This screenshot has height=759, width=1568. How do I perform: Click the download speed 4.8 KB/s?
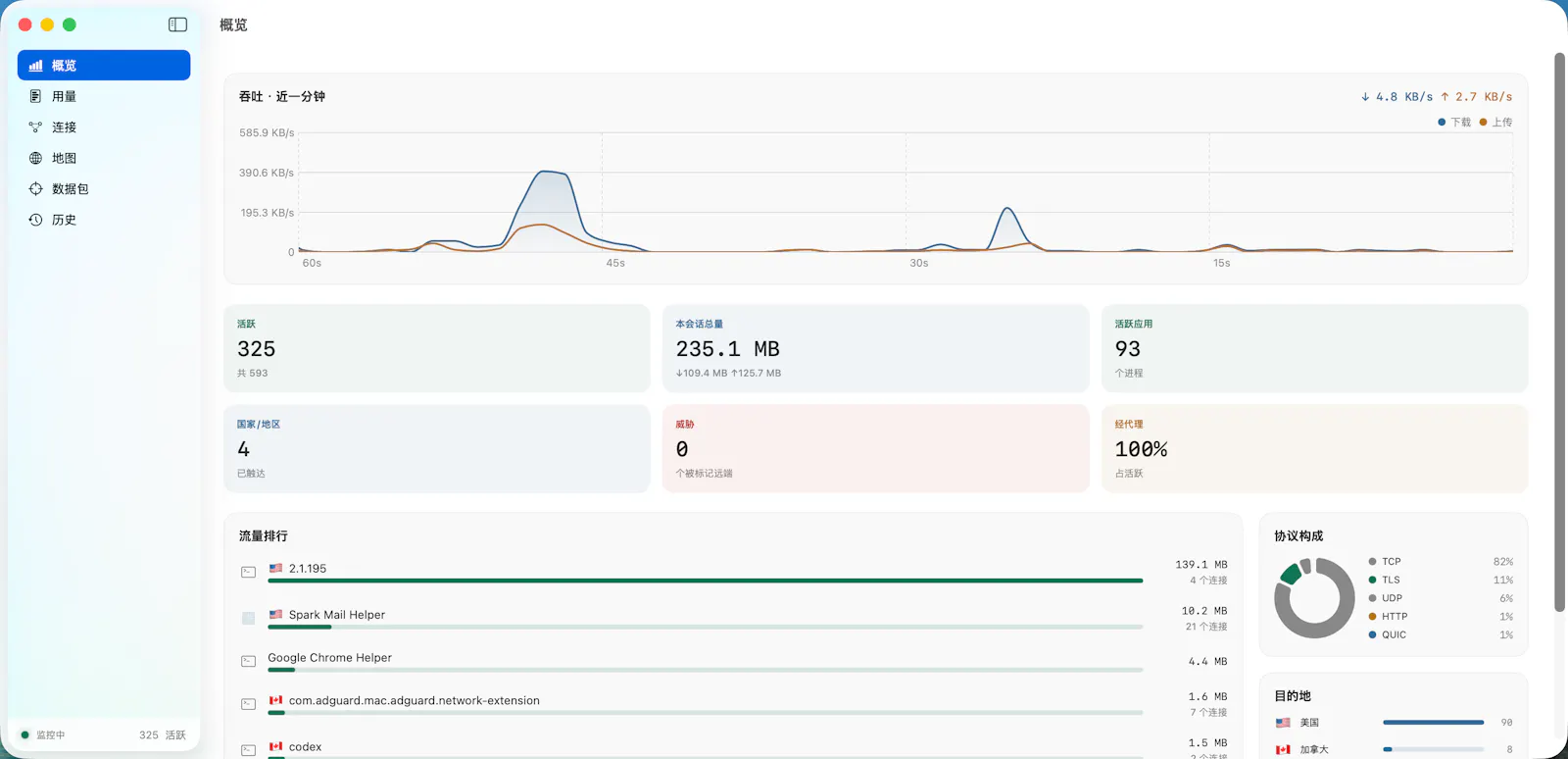click(1396, 97)
